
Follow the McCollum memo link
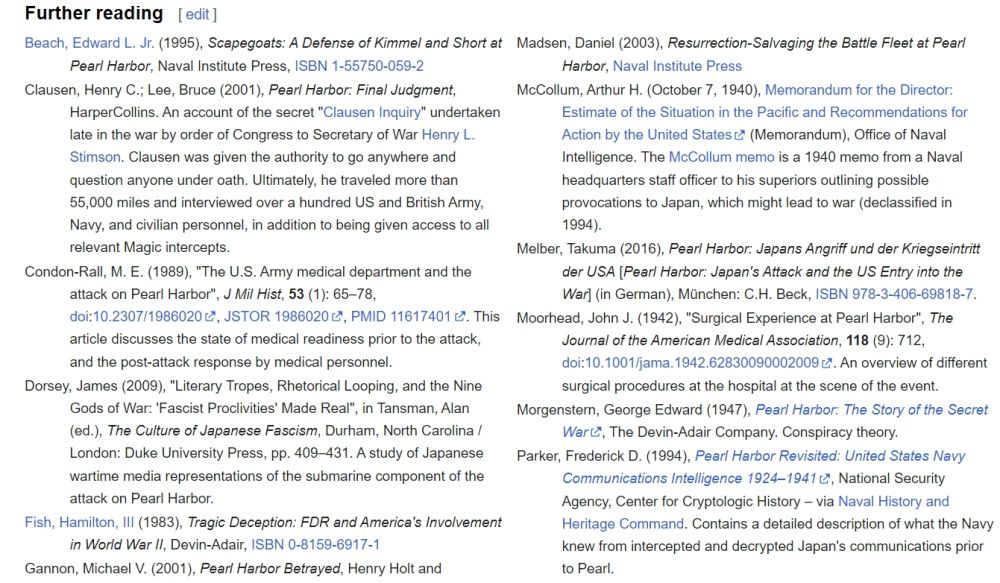click(x=721, y=157)
